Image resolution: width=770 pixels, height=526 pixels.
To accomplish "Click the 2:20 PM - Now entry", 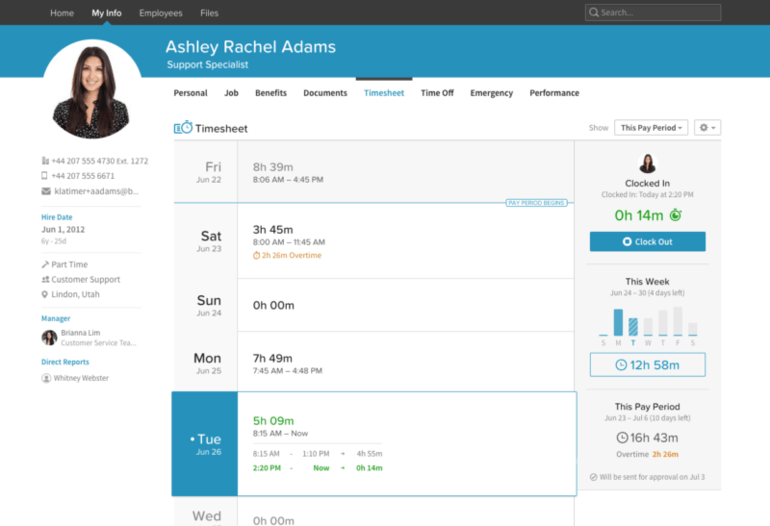I will [317, 468].
